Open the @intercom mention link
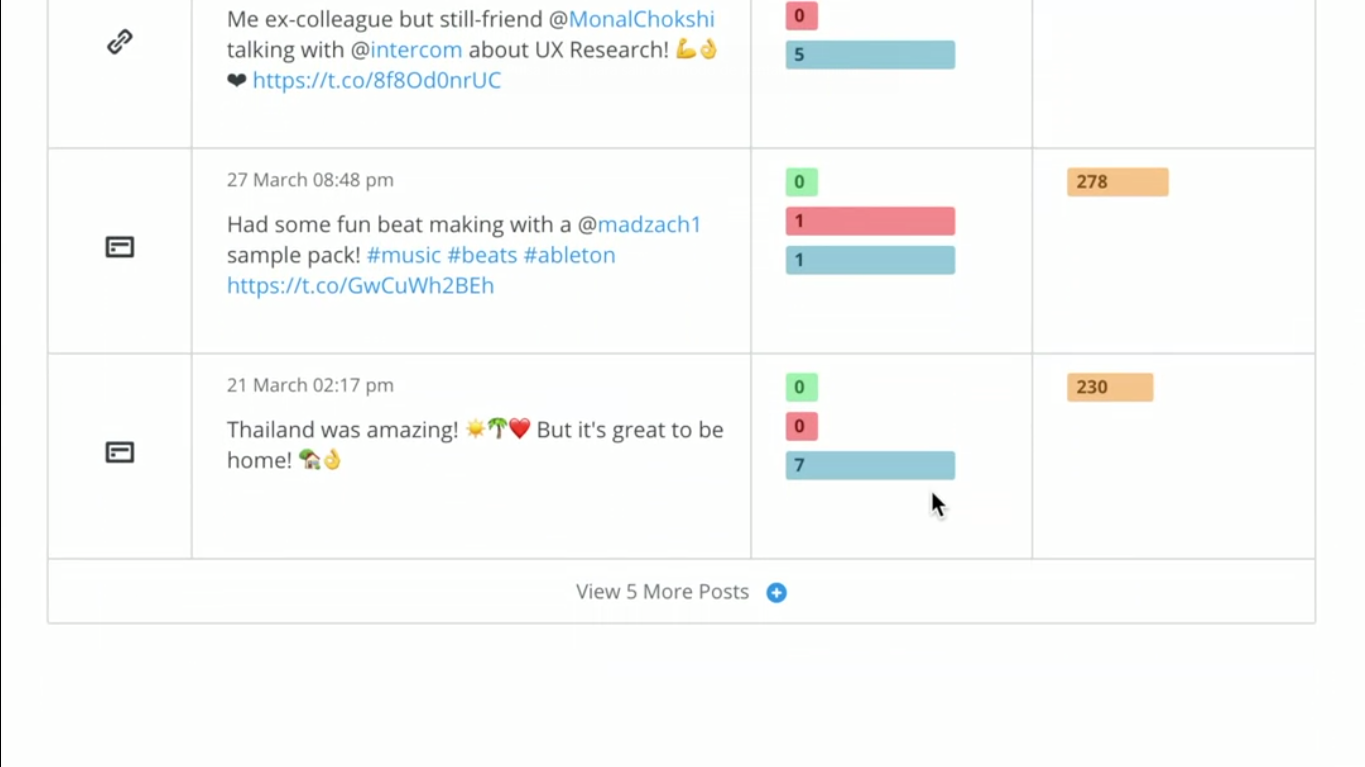Screen dimensions: 1365x767 click(416, 49)
